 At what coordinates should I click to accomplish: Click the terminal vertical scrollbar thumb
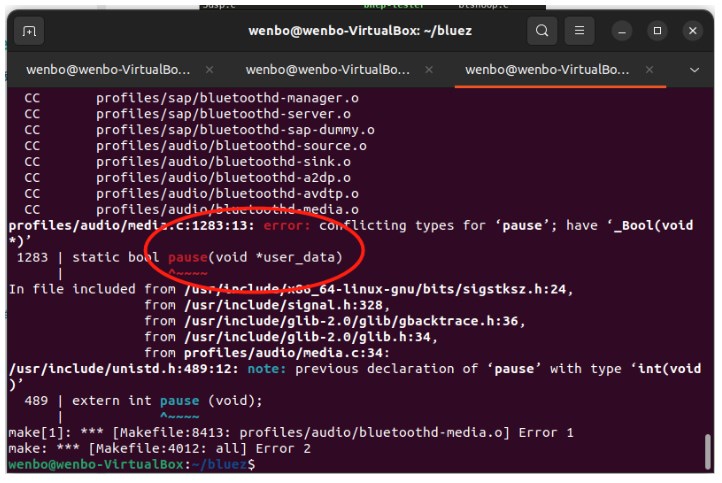pos(708,451)
